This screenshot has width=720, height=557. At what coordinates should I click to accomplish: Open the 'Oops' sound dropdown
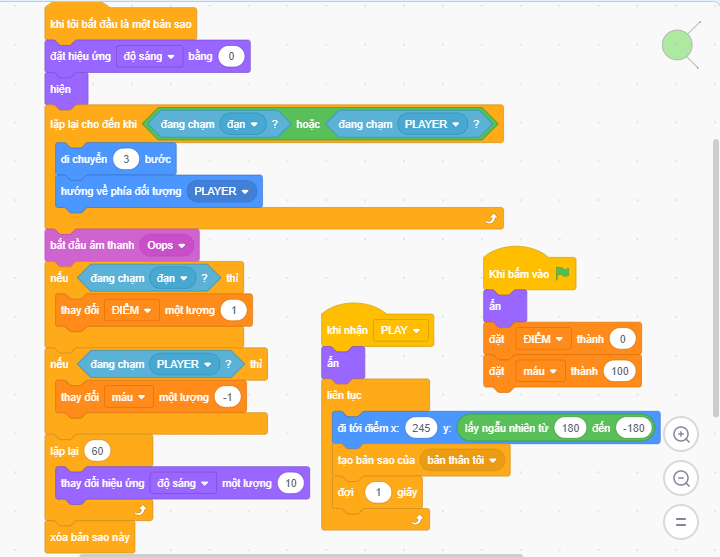[167, 245]
